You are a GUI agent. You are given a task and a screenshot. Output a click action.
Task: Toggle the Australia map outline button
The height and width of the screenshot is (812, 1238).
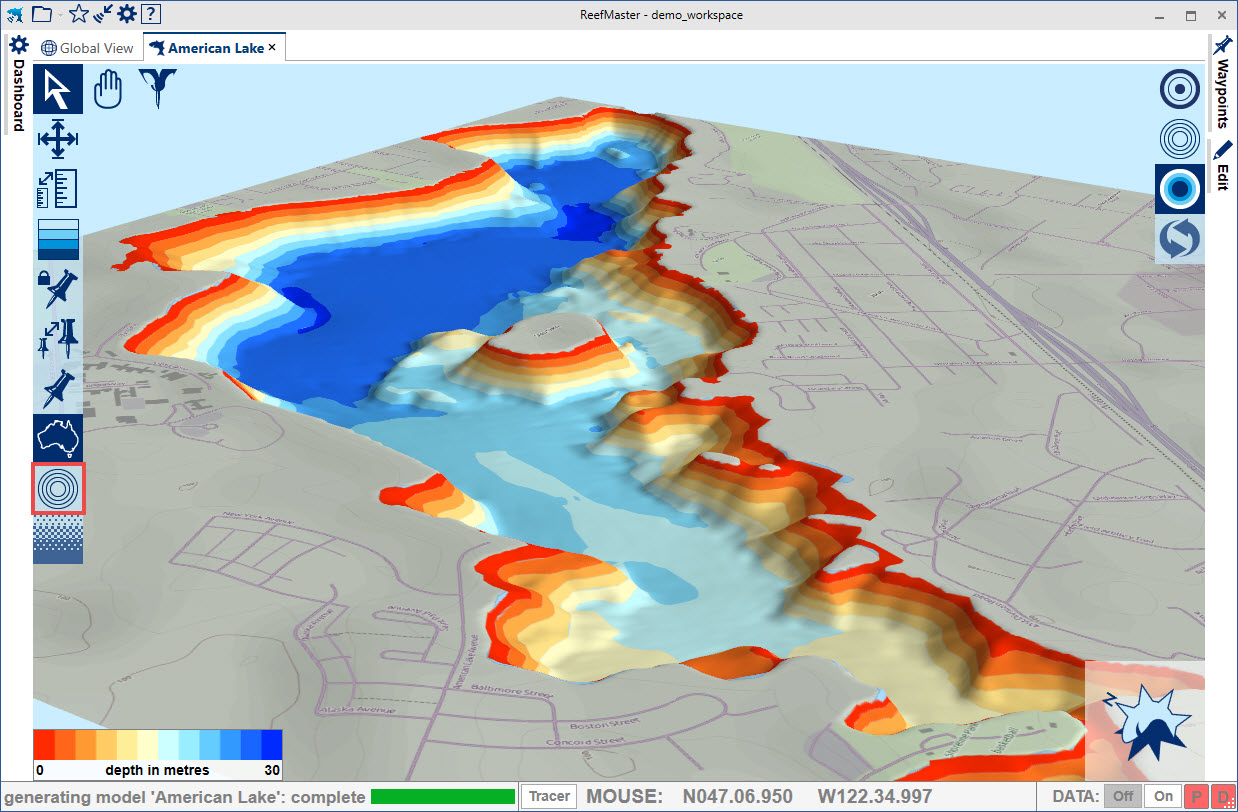coord(58,438)
